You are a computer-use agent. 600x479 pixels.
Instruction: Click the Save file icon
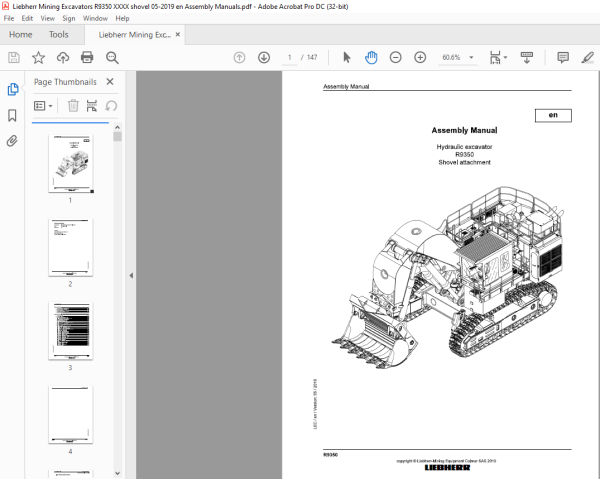pyautogui.click(x=14, y=57)
